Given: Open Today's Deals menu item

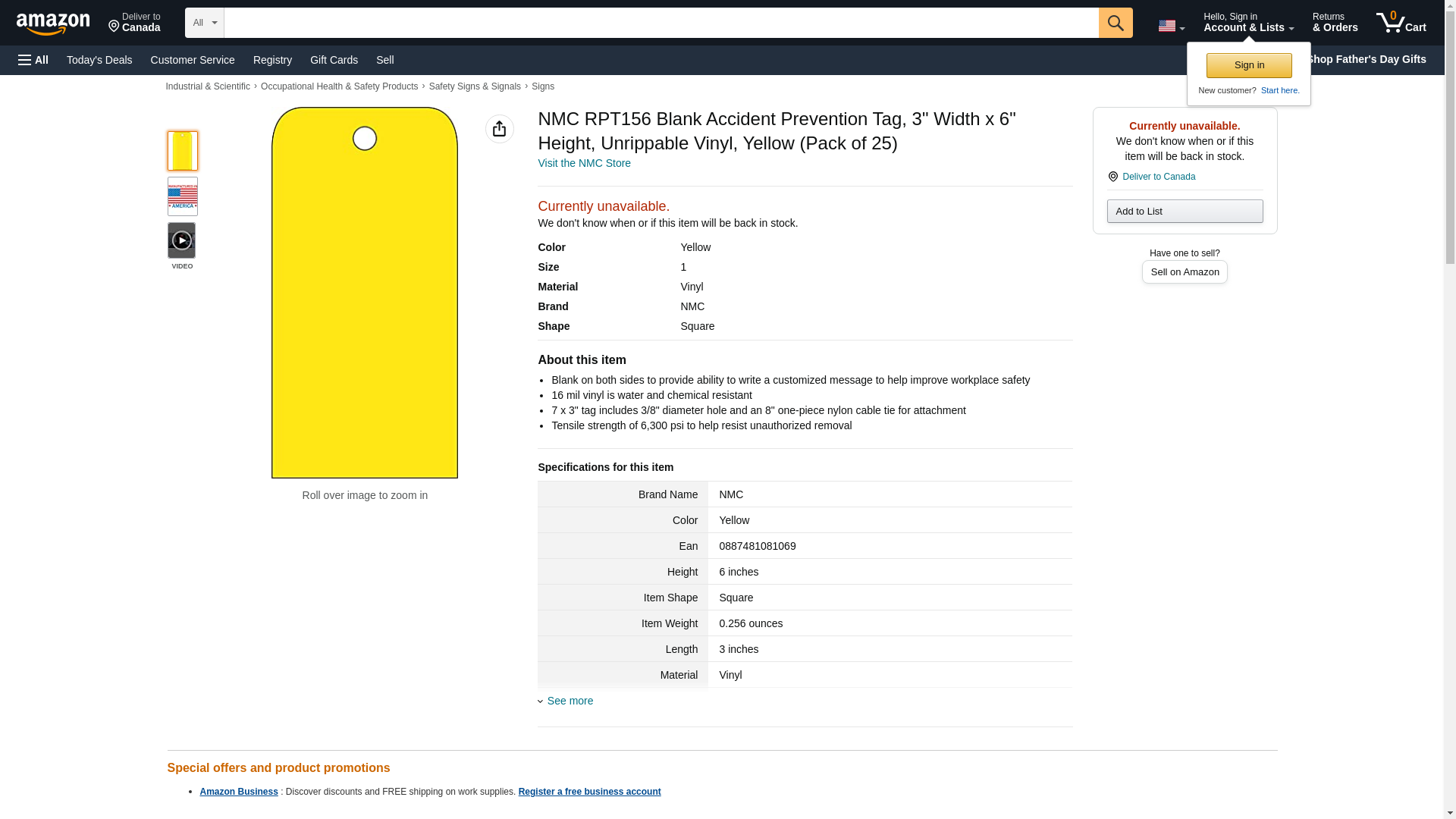Looking at the screenshot, I should 99,60.
